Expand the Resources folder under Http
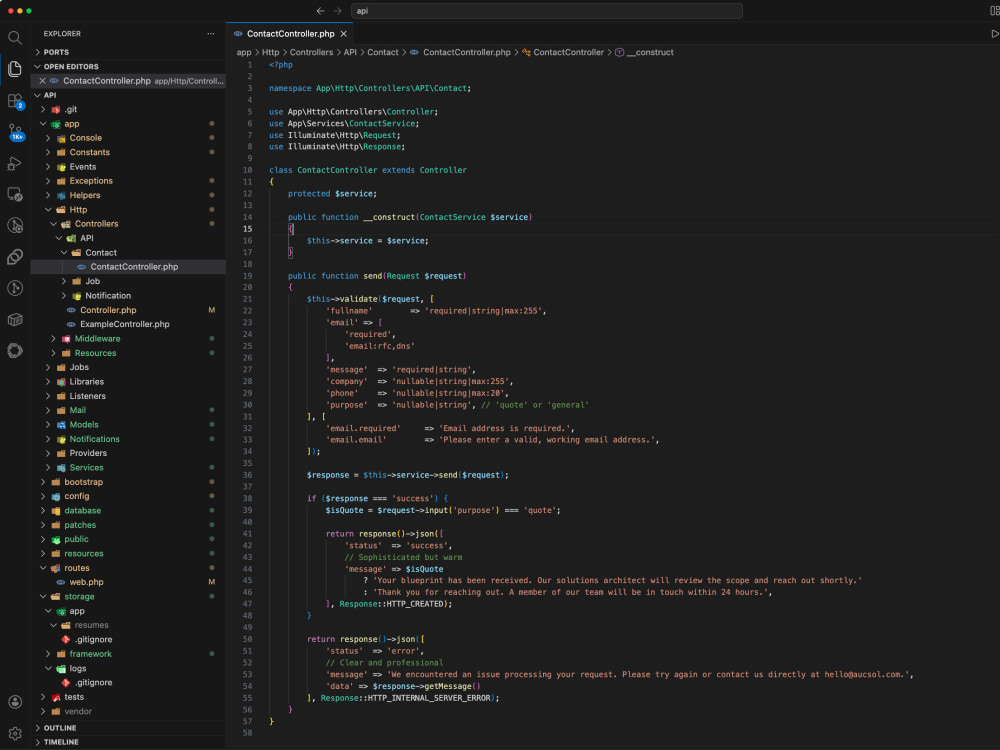Screen dimensions: 1000x750 [x=128, y=353]
